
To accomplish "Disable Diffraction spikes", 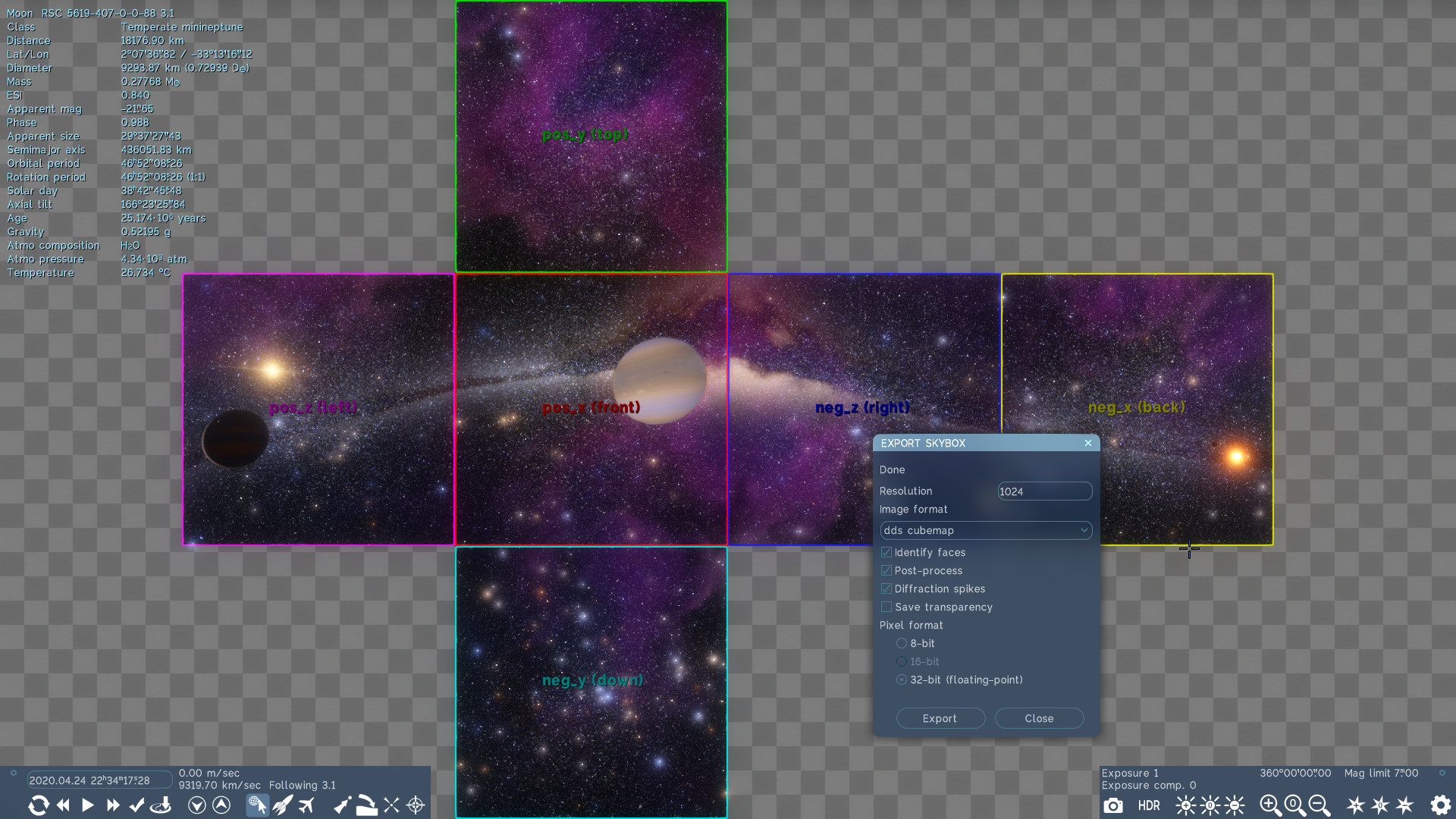I will pos(886,588).
